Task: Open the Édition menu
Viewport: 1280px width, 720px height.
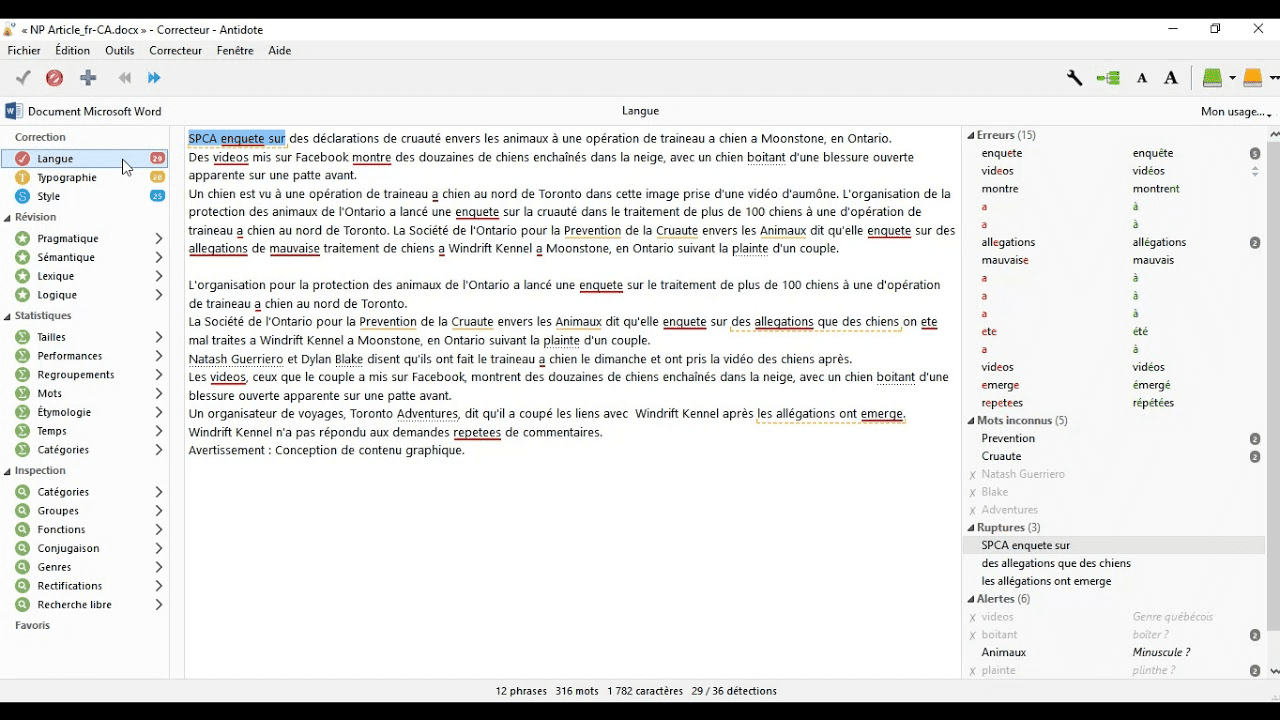Action: click(x=72, y=50)
